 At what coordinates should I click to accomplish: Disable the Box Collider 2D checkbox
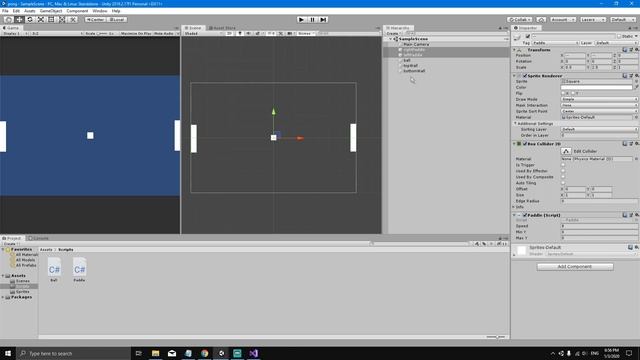[525, 144]
